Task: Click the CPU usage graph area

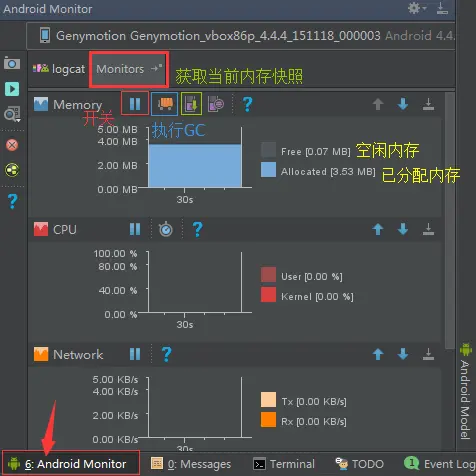Action: click(195, 282)
